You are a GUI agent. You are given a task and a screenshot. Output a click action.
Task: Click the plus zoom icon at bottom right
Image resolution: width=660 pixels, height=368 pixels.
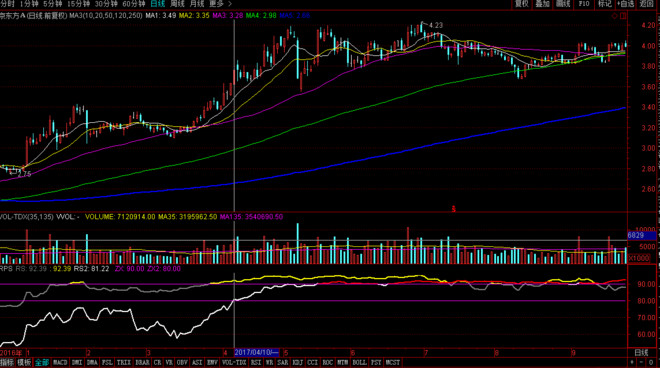[632, 362]
